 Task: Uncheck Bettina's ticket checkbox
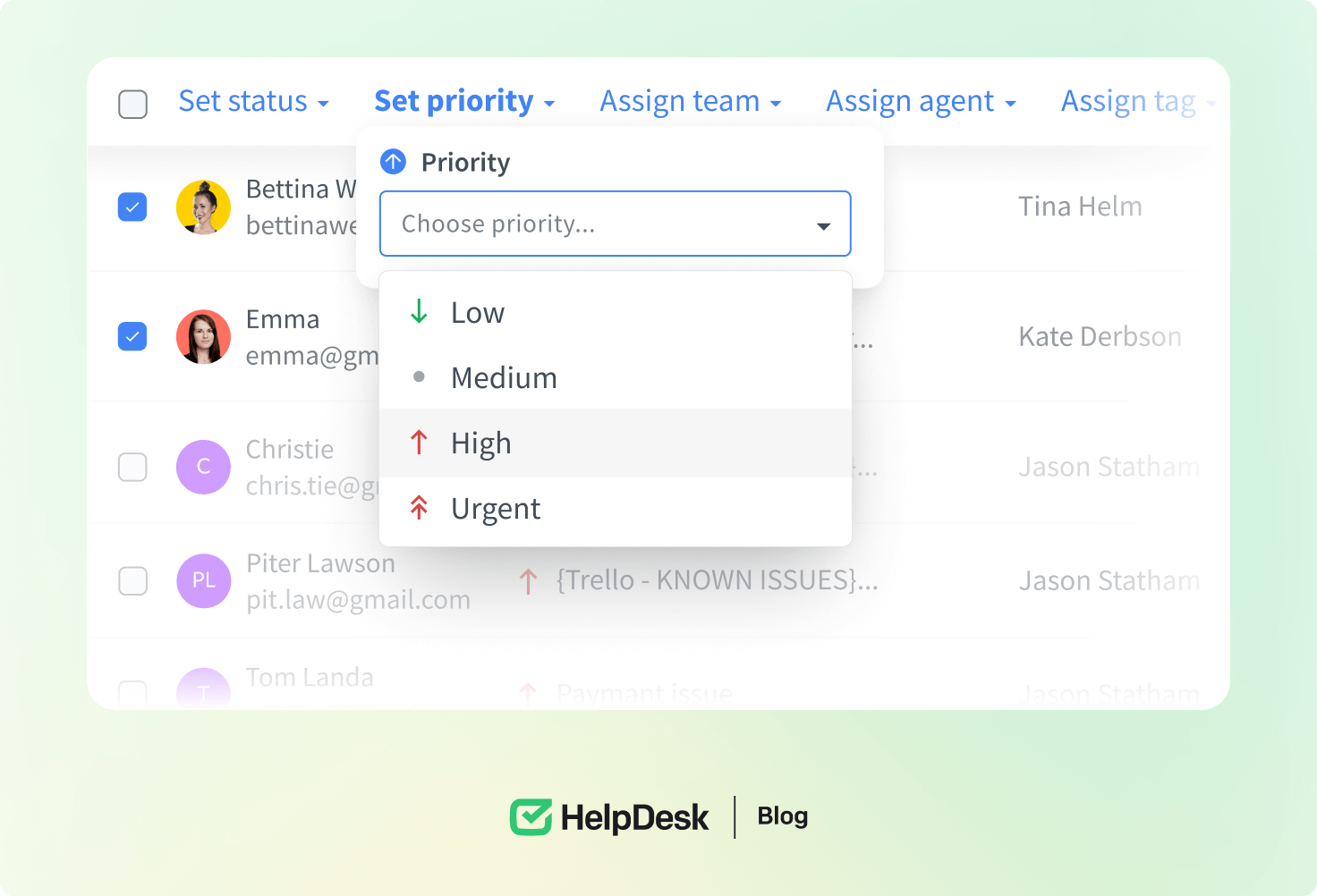132,207
